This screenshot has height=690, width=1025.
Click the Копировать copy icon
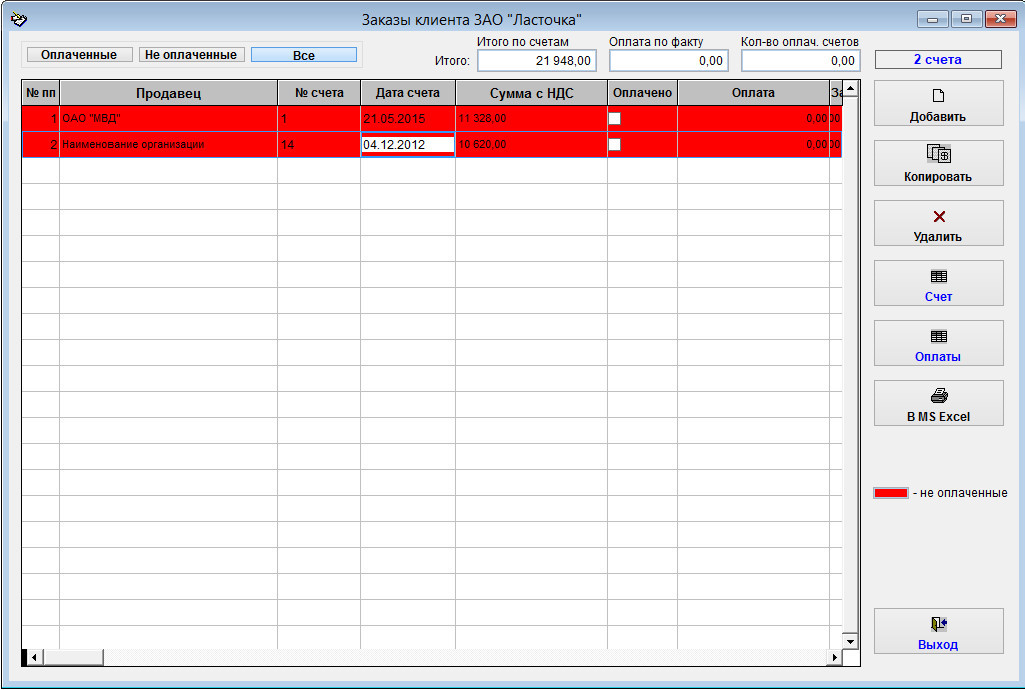[x=938, y=154]
